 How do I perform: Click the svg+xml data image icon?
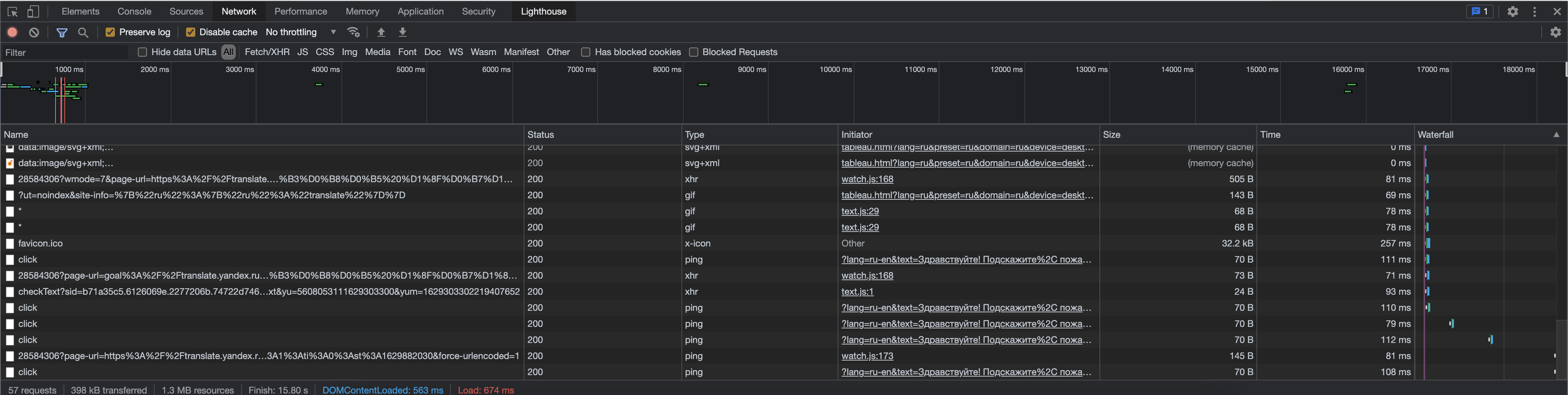pos(10,163)
